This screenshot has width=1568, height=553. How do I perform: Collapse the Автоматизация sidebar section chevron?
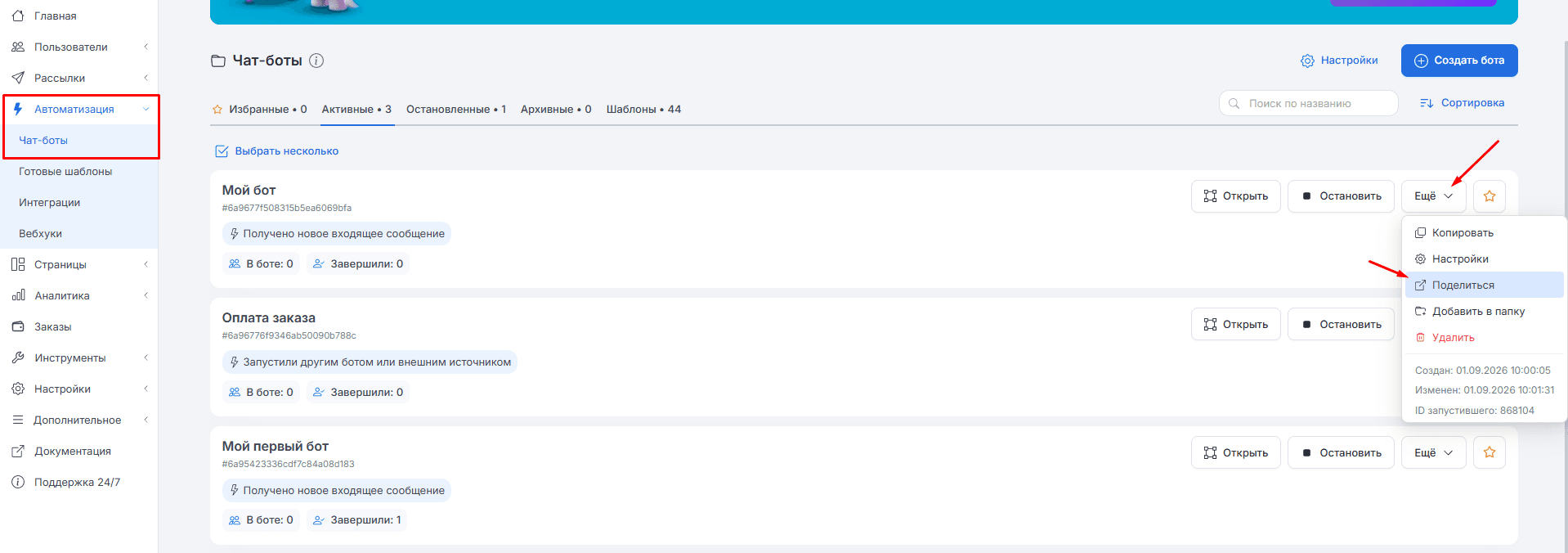(x=146, y=109)
